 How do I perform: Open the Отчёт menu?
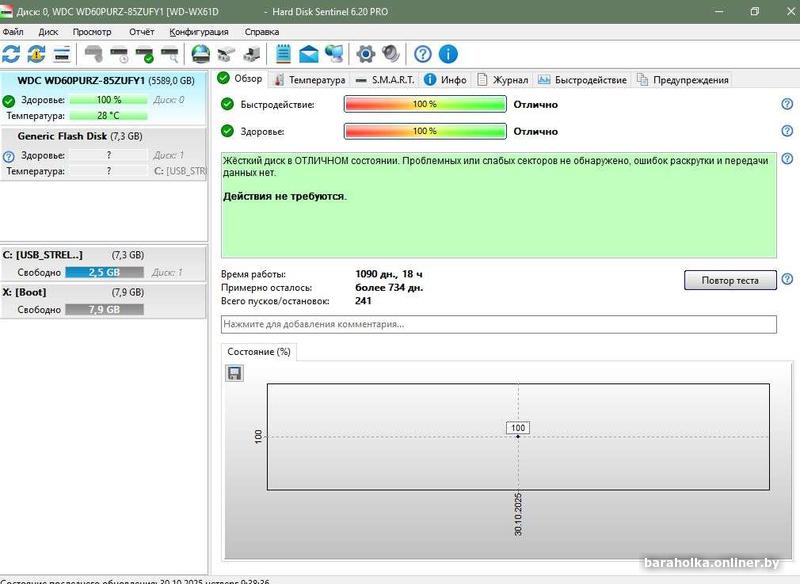point(141,32)
